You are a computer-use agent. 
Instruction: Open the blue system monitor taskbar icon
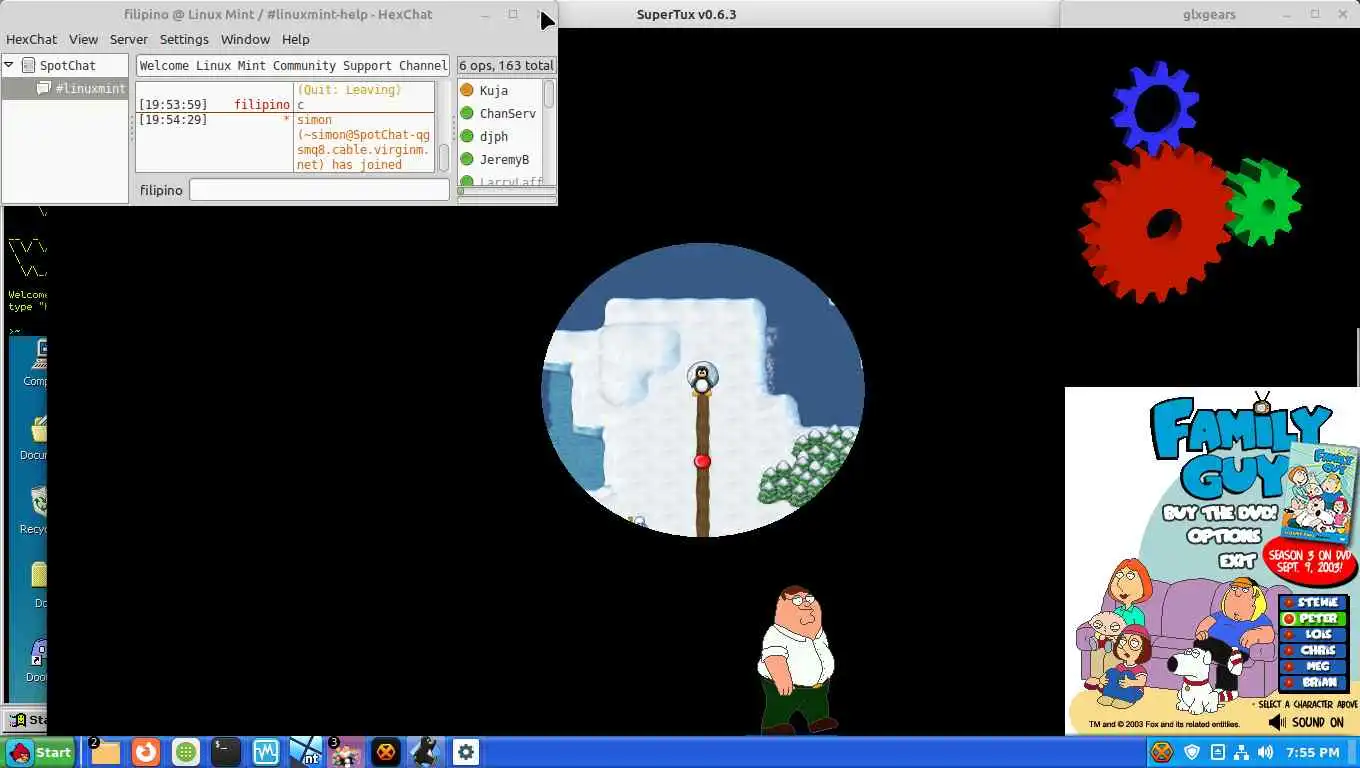tap(266, 752)
